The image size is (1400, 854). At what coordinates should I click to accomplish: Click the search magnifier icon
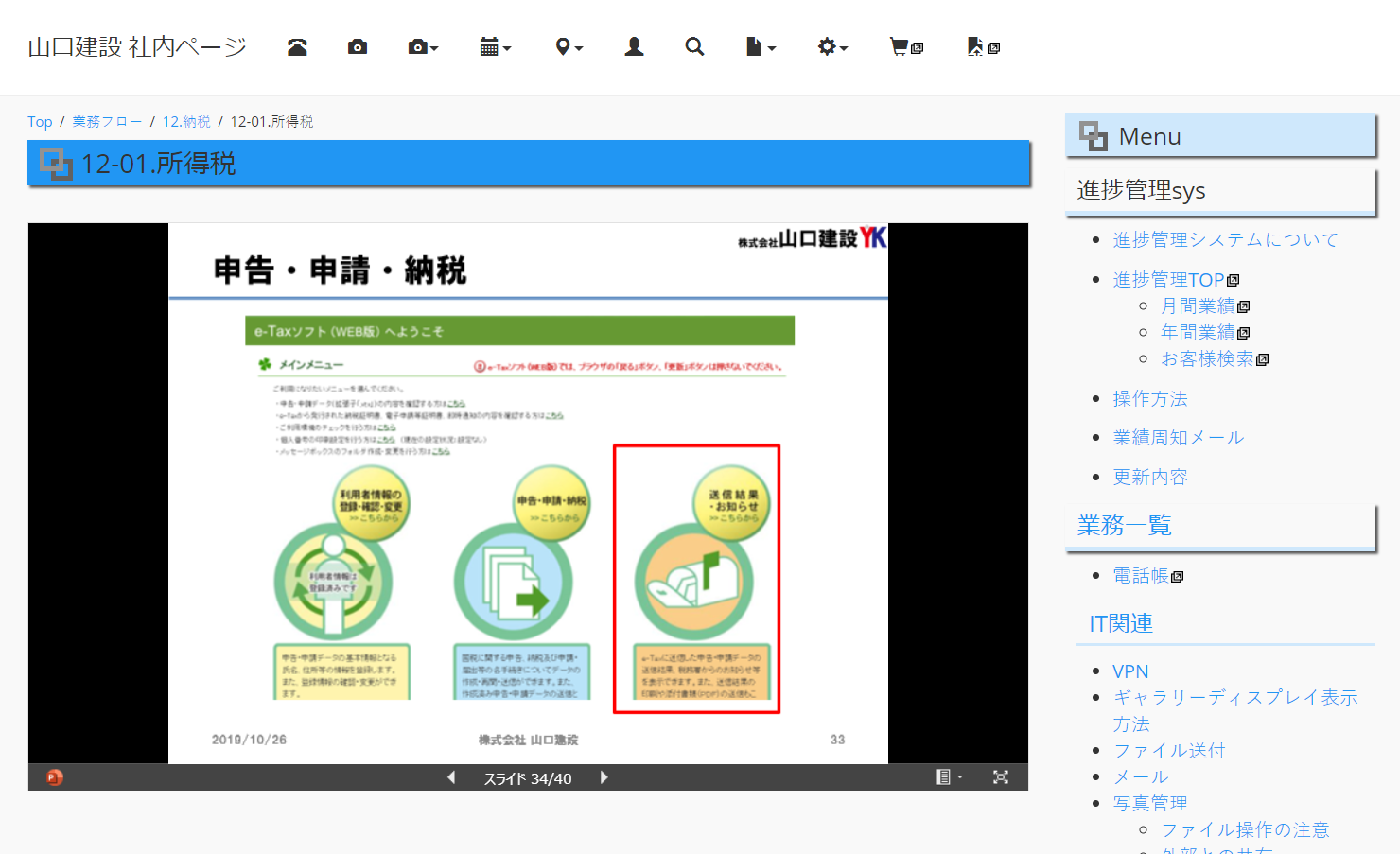pyautogui.click(x=694, y=46)
